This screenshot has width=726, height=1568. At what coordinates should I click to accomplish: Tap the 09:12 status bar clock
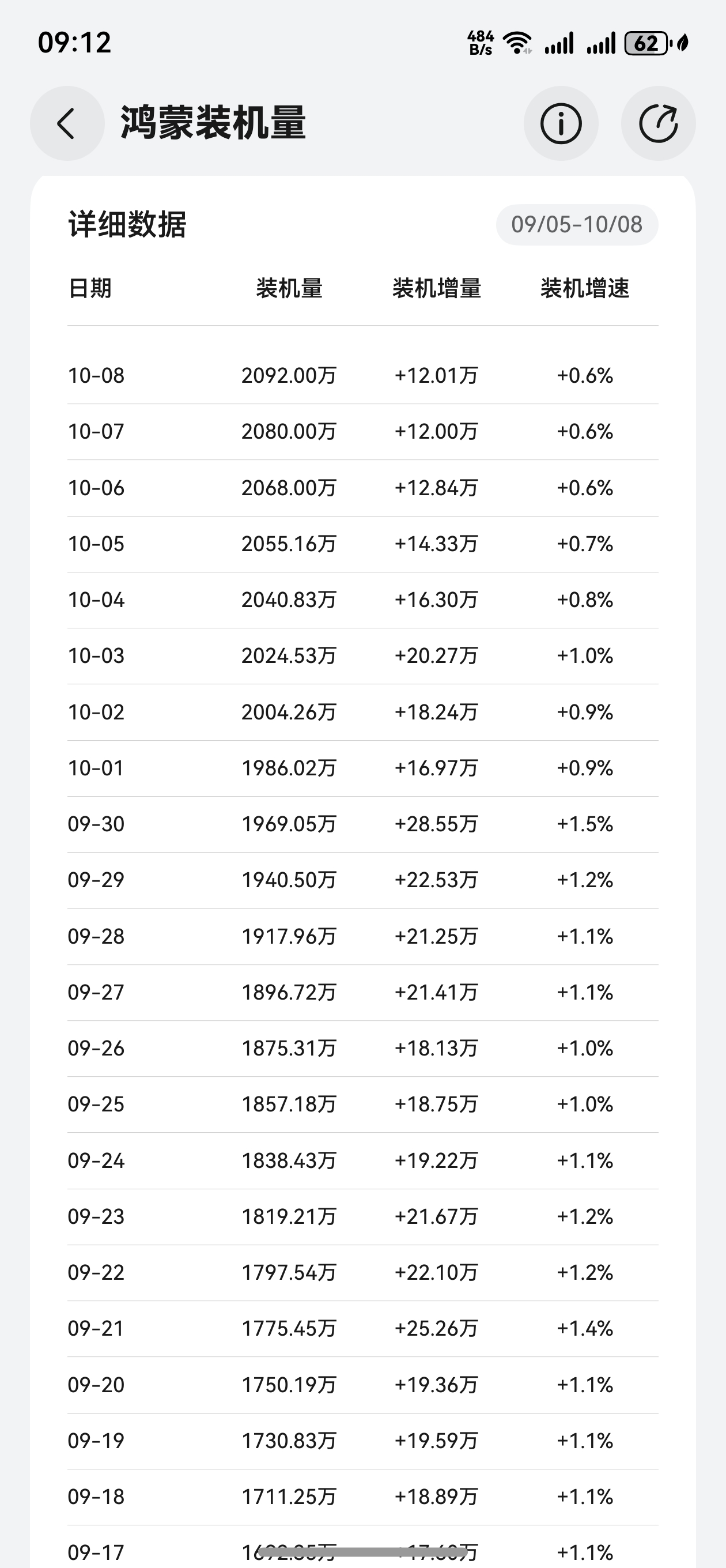[74, 43]
